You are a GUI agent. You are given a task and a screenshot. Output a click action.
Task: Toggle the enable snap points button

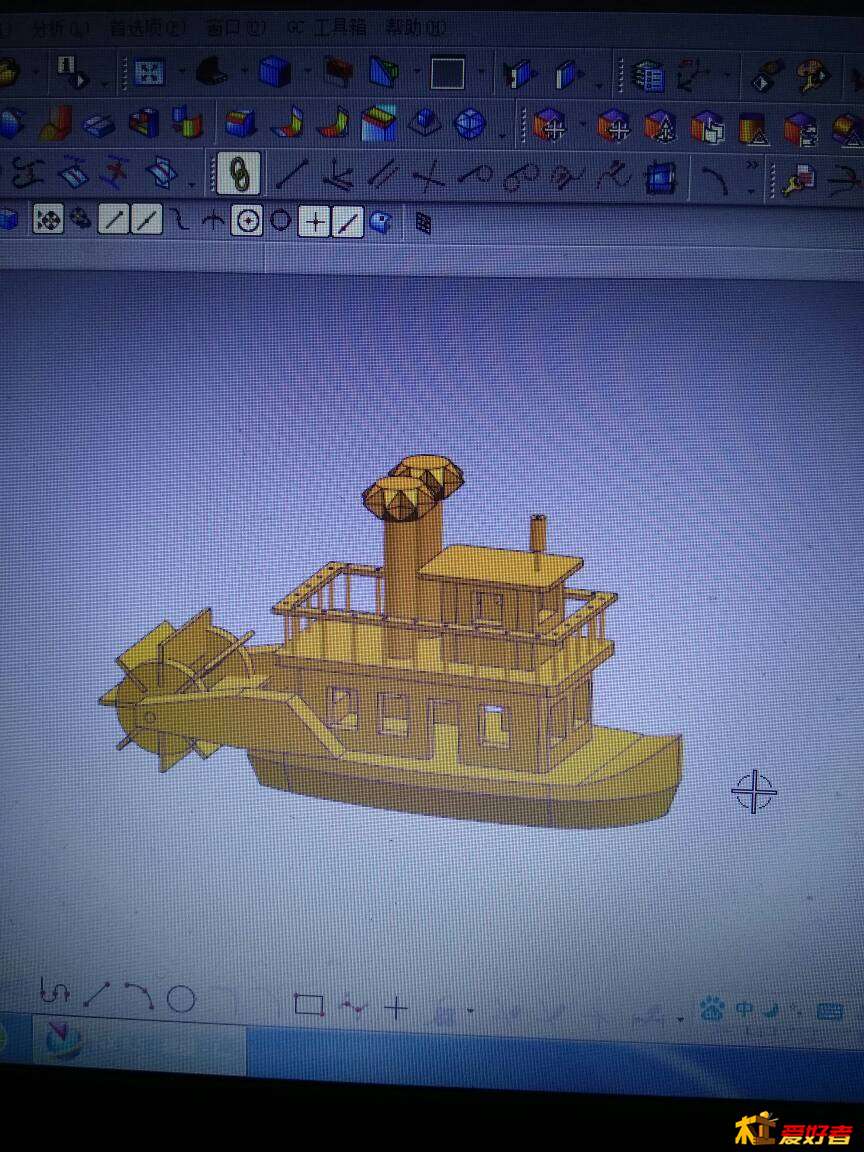click(x=48, y=220)
